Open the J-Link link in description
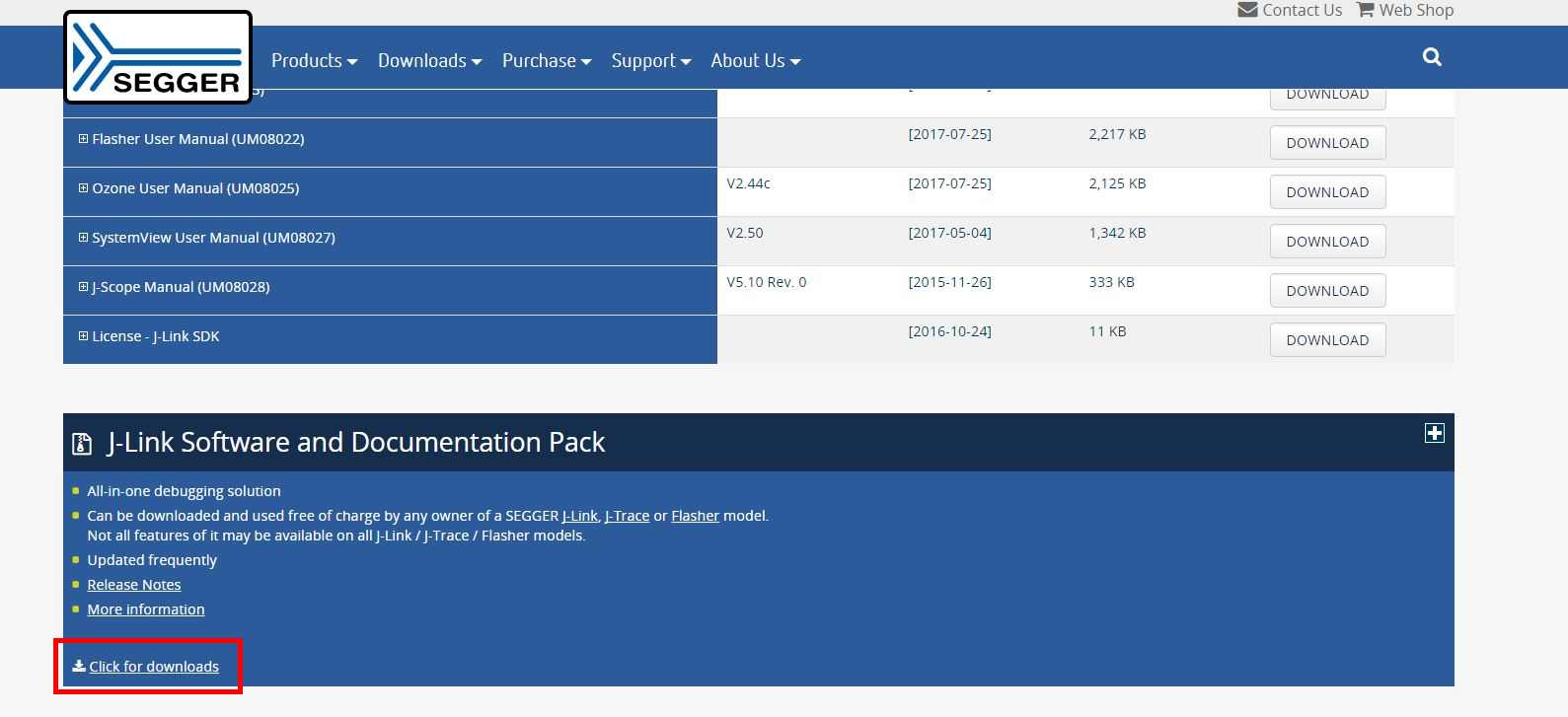This screenshot has width=1568, height=717. 580,516
